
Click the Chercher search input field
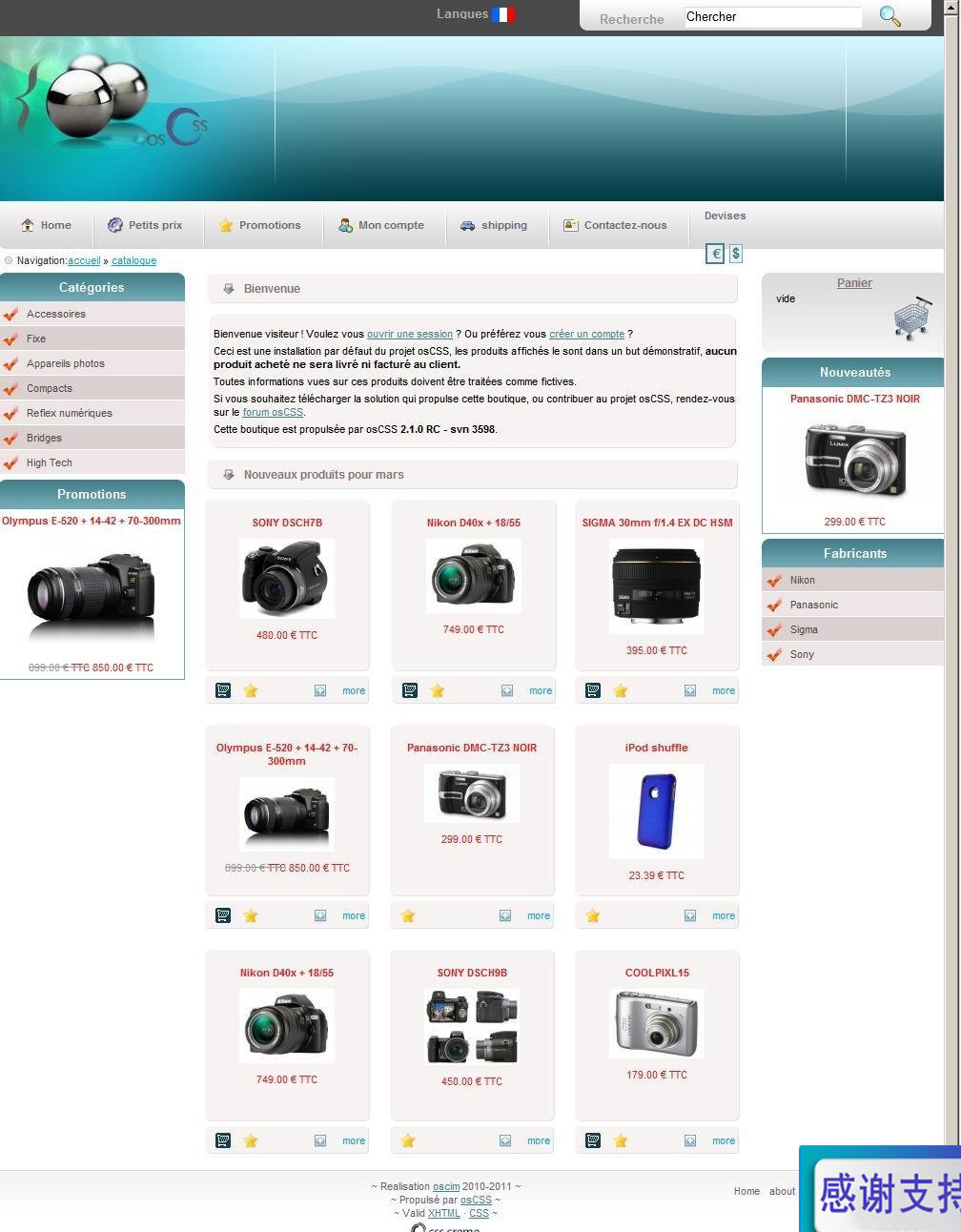pos(773,17)
